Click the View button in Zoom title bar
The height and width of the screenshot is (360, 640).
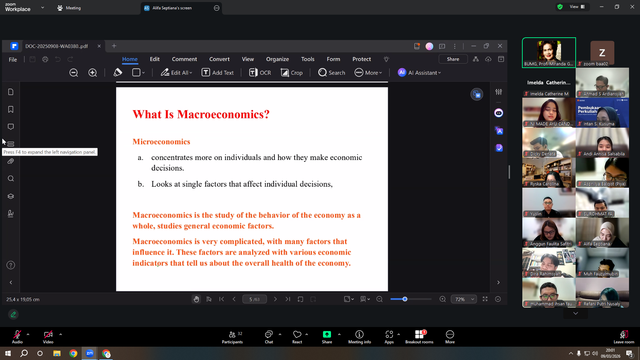577,7
